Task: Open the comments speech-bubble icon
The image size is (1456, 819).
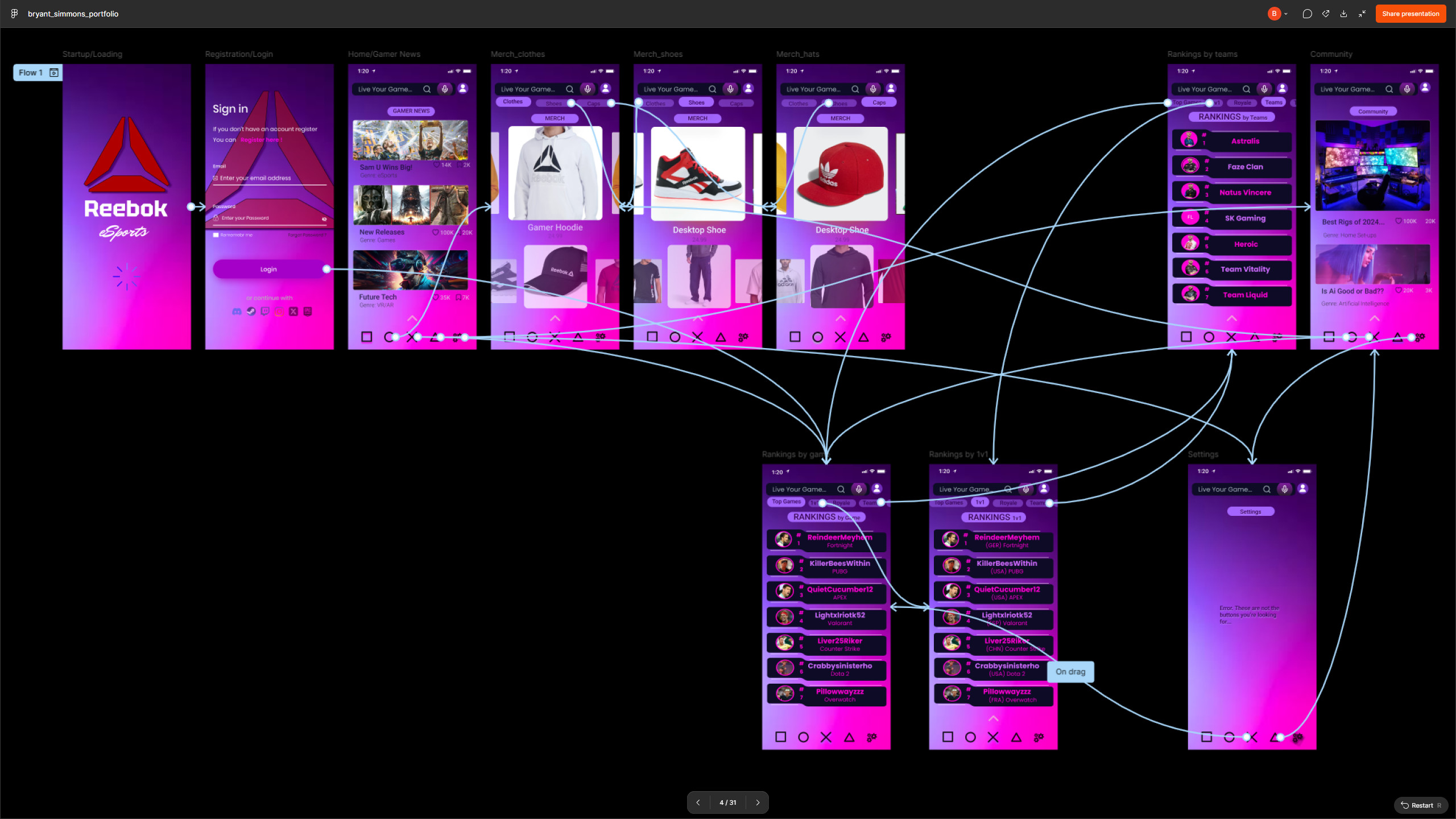Action: (x=1307, y=14)
